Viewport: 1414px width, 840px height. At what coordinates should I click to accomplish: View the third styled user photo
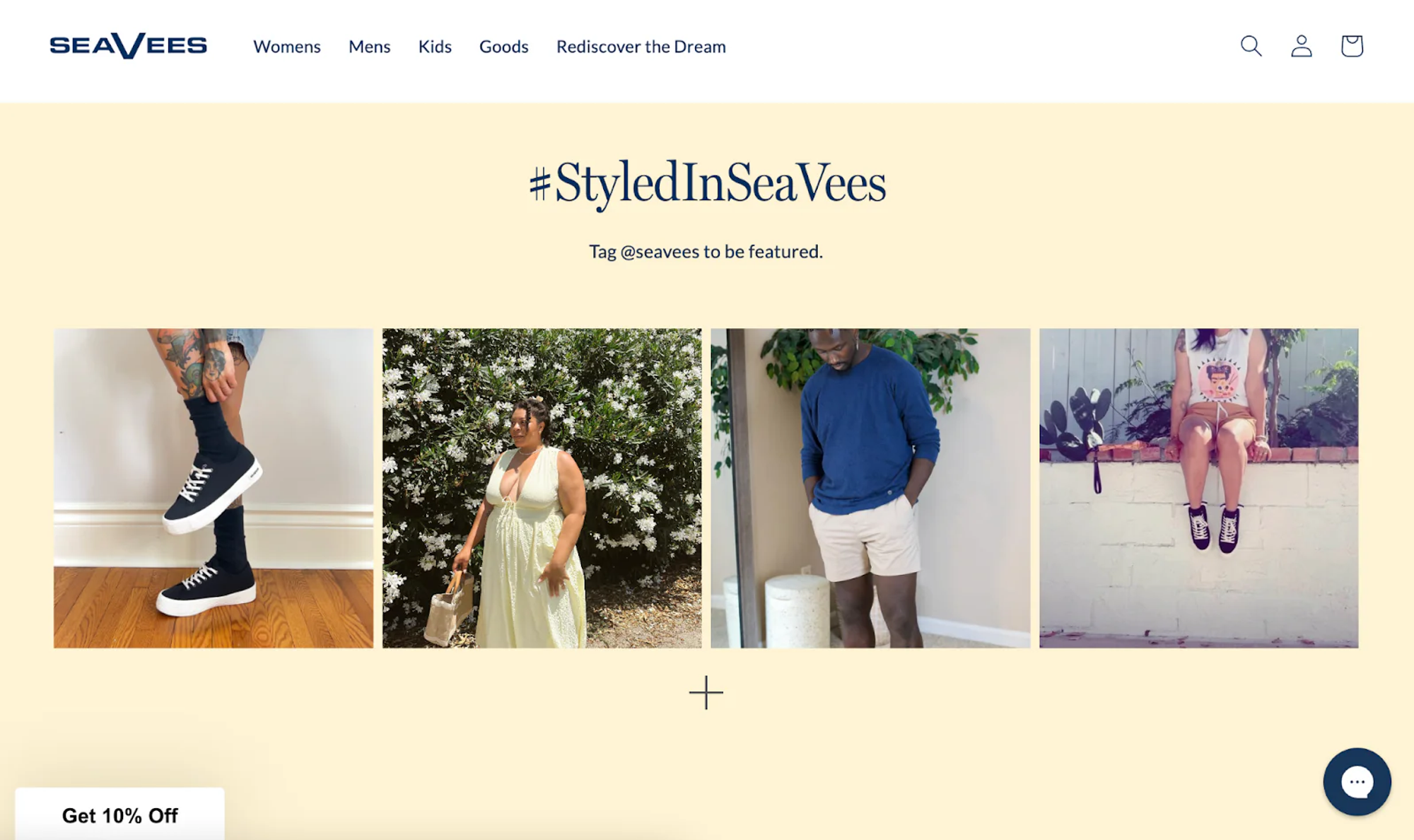[x=870, y=487]
